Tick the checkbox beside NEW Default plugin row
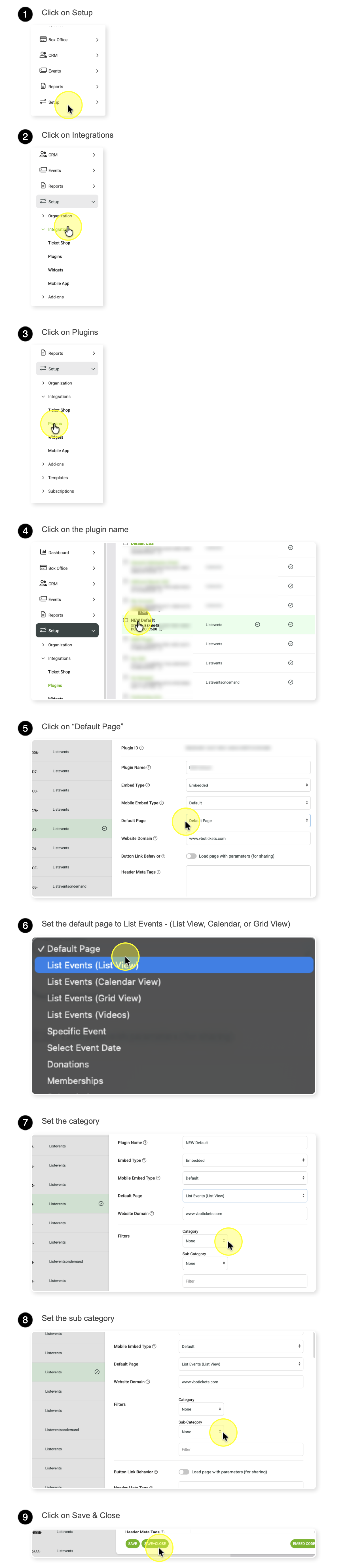The width and height of the screenshot is (347, 1568). [x=125, y=620]
